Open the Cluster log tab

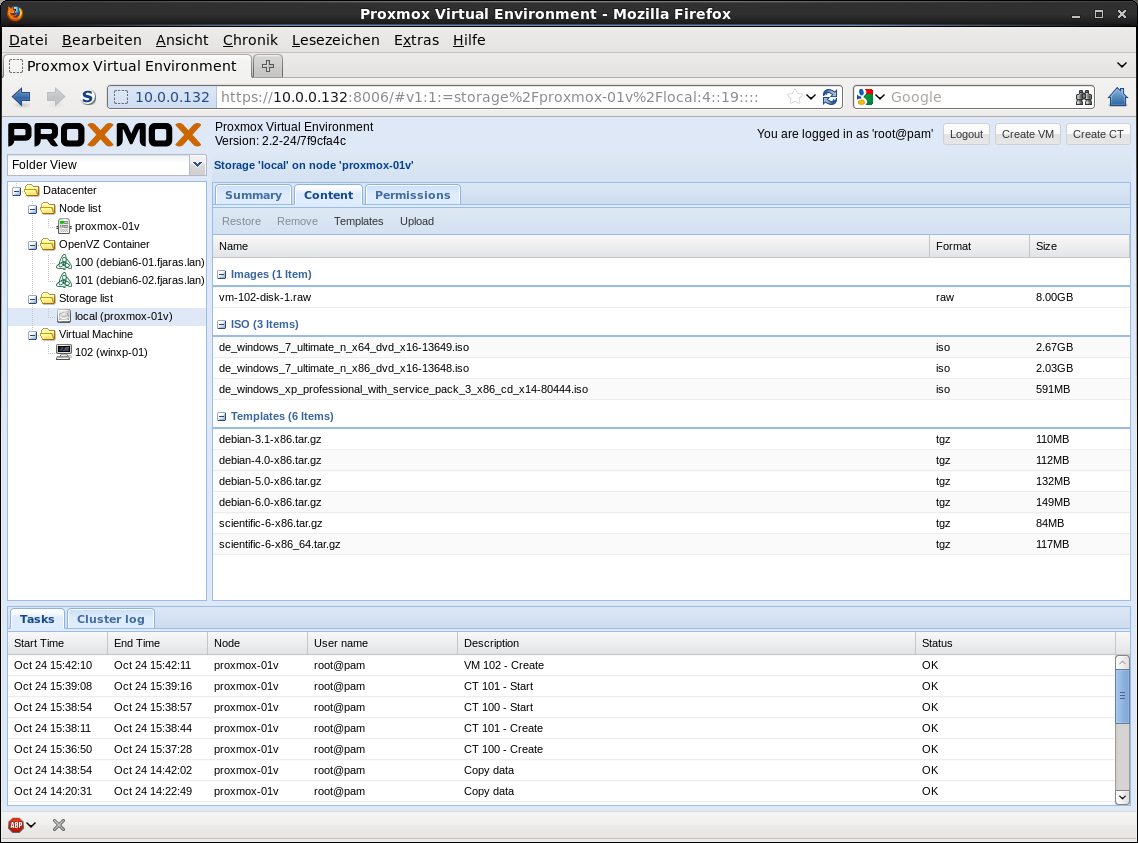click(110, 619)
